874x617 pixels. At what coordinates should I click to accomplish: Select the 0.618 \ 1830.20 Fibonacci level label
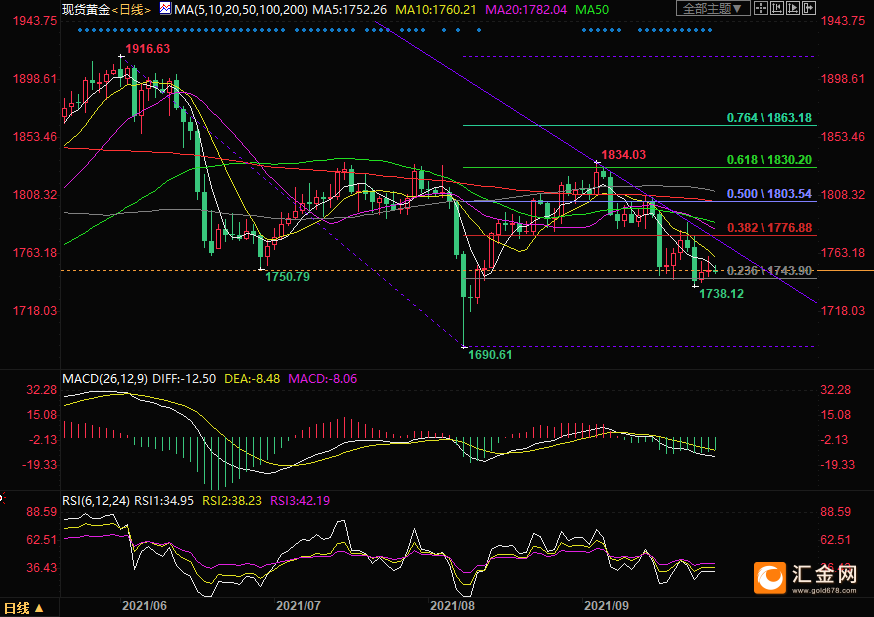tap(769, 160)
